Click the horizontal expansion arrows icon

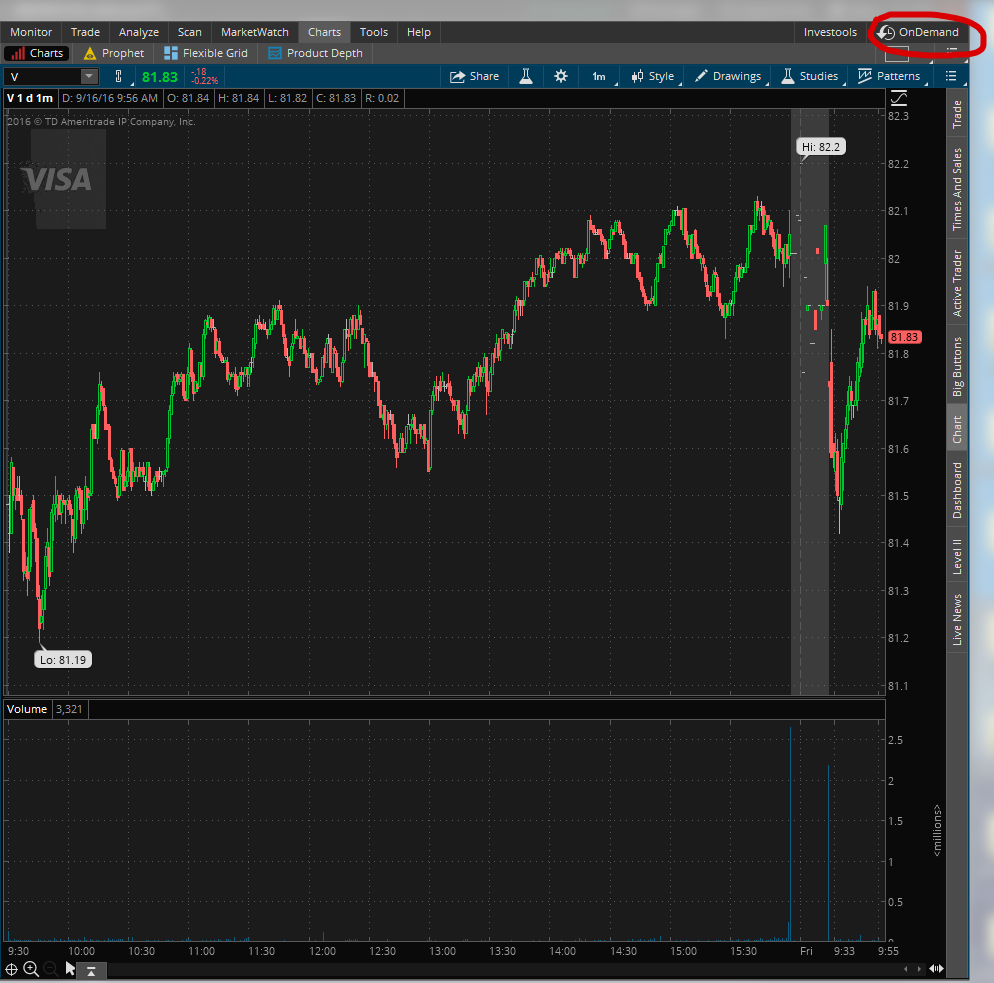point(936,968)
